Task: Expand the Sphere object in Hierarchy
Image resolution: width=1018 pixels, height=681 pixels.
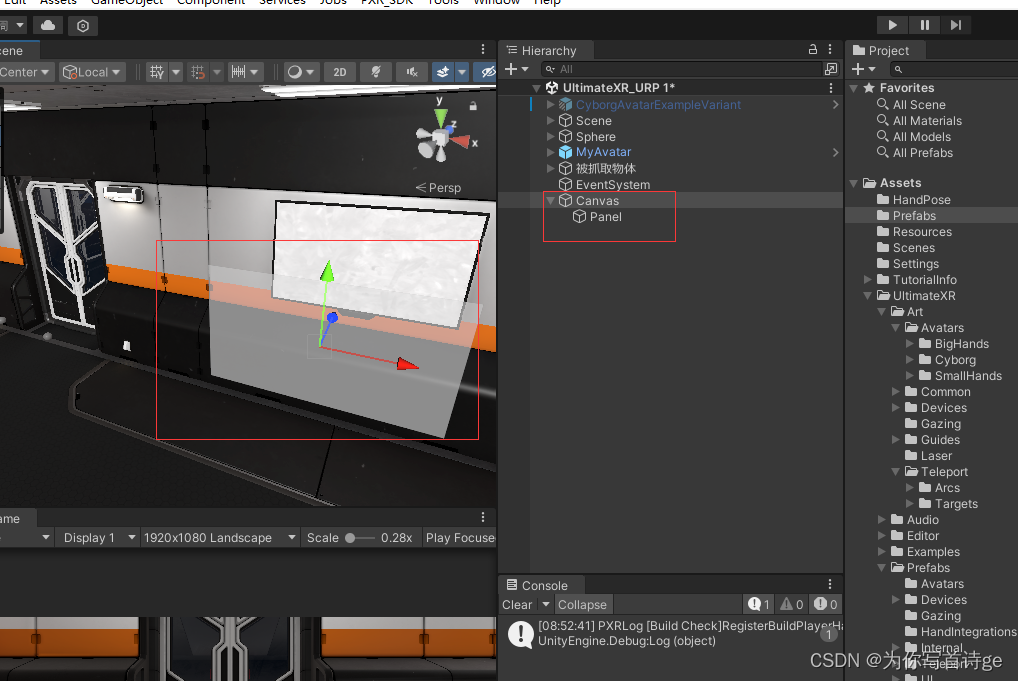Action: click(x=551, y=136)
